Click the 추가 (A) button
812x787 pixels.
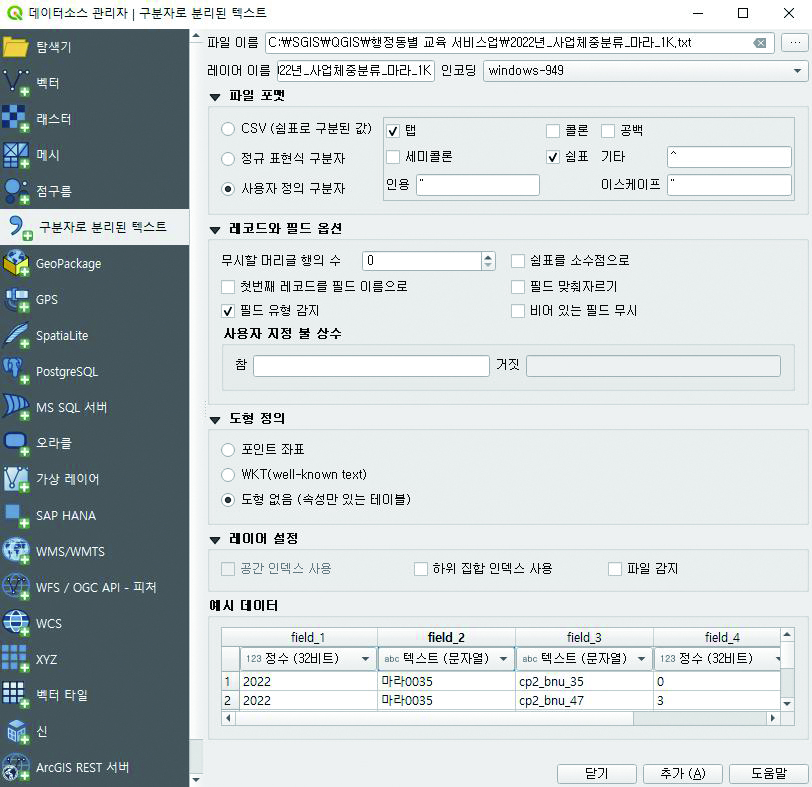(683, 773)
